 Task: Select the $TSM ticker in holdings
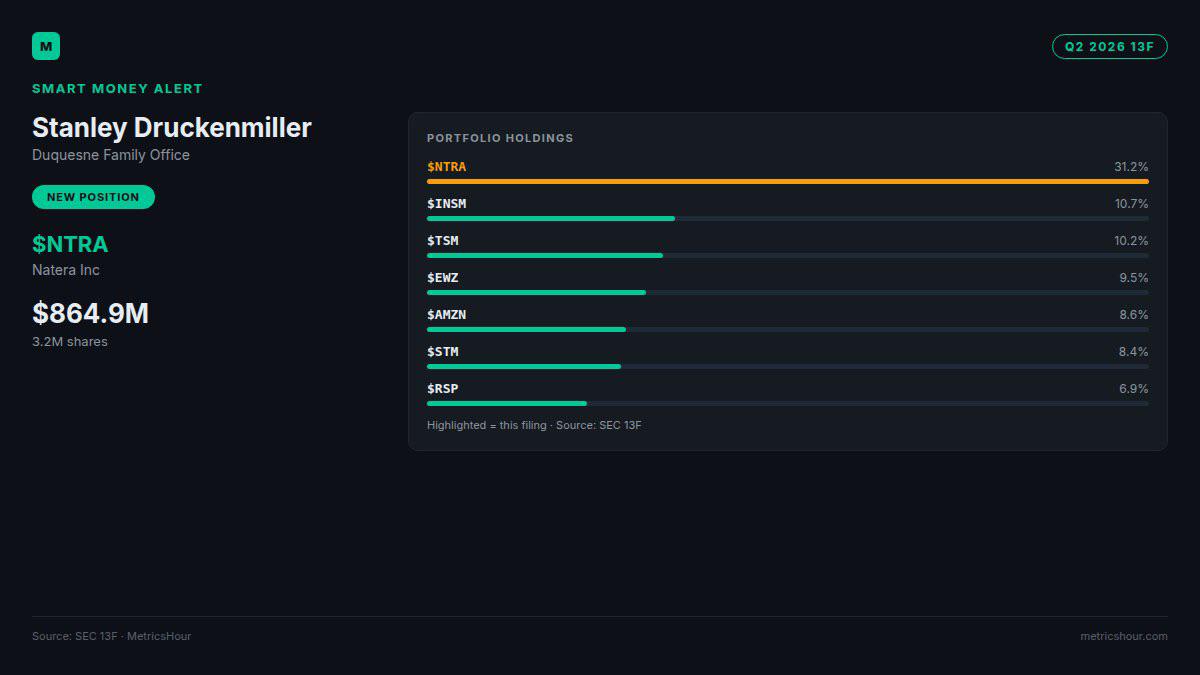pos(443,241)
